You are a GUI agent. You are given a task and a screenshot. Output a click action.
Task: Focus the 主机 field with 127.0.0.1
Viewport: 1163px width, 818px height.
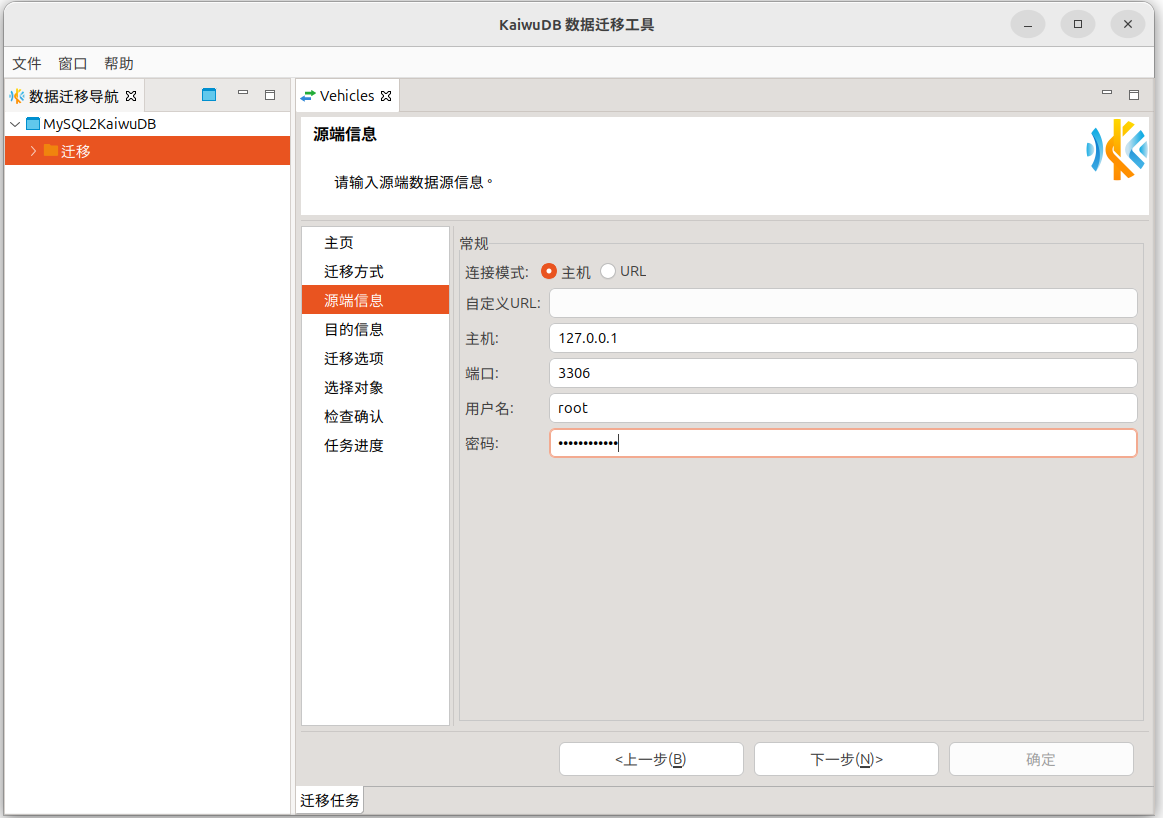842,338
